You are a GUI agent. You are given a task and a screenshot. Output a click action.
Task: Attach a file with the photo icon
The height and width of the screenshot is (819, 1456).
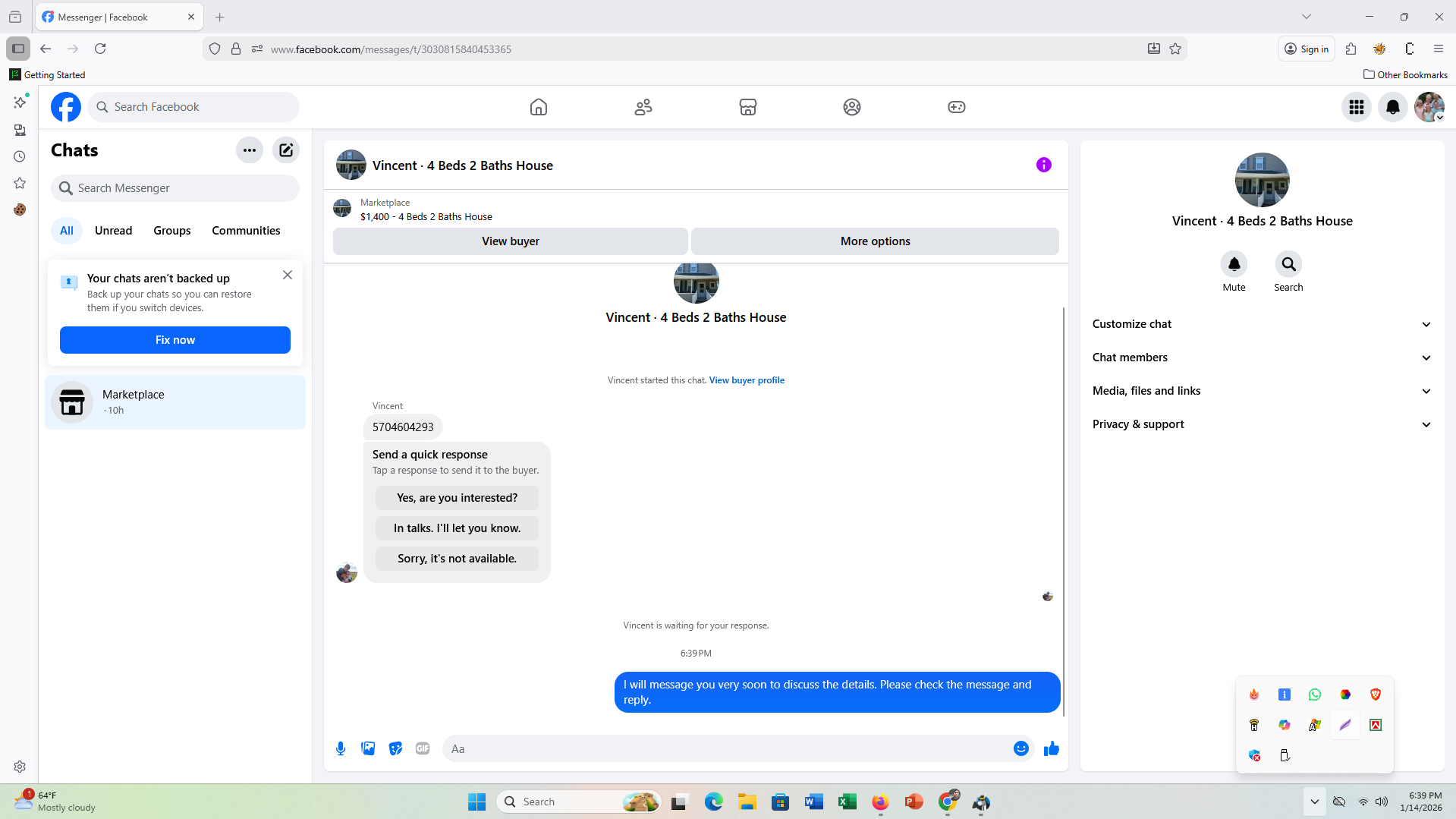tap(368, 748)
